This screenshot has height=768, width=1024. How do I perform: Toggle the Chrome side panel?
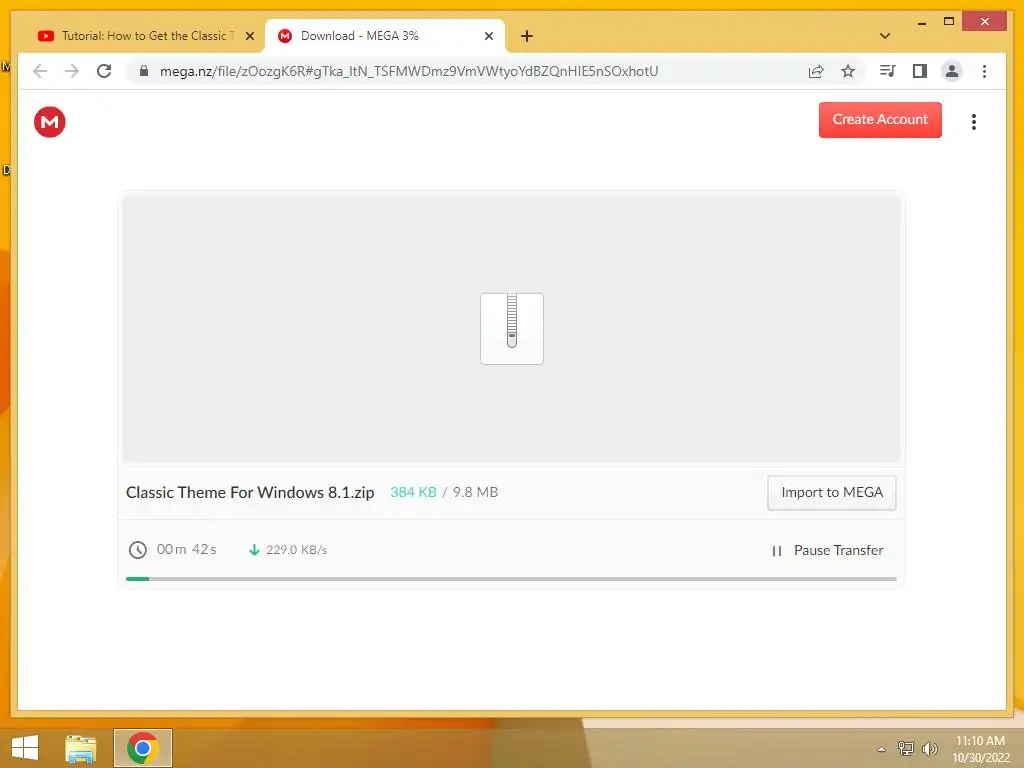pos(920,71)
